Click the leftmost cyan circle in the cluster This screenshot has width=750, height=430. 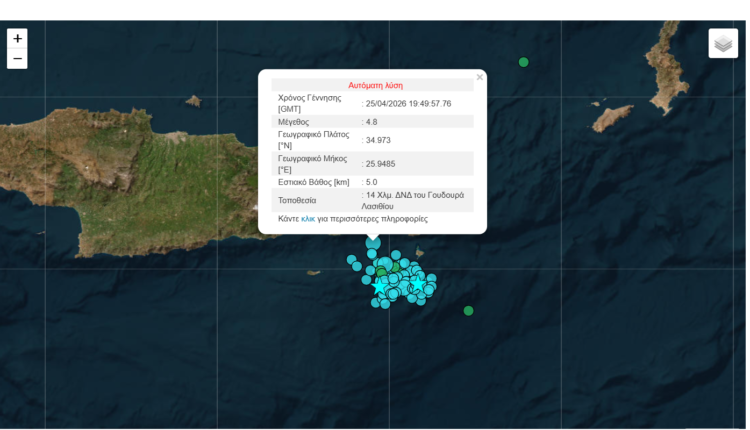[352, 260]
